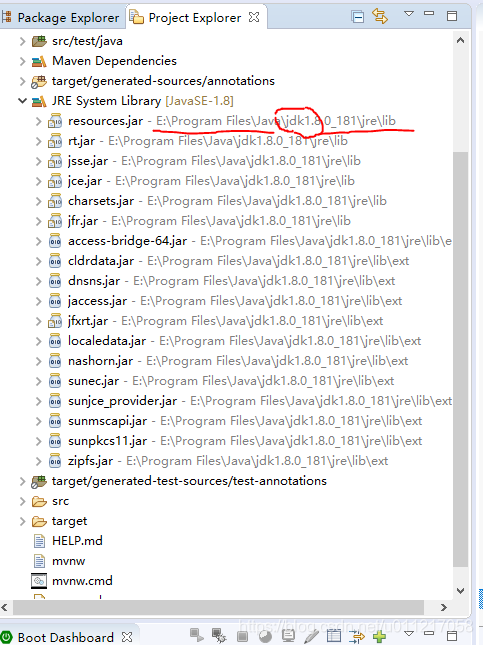The width and height of the screenshot is (483, 645).
Task: Click the mvnw.cmd script file icon
Action: pos(39,581)
